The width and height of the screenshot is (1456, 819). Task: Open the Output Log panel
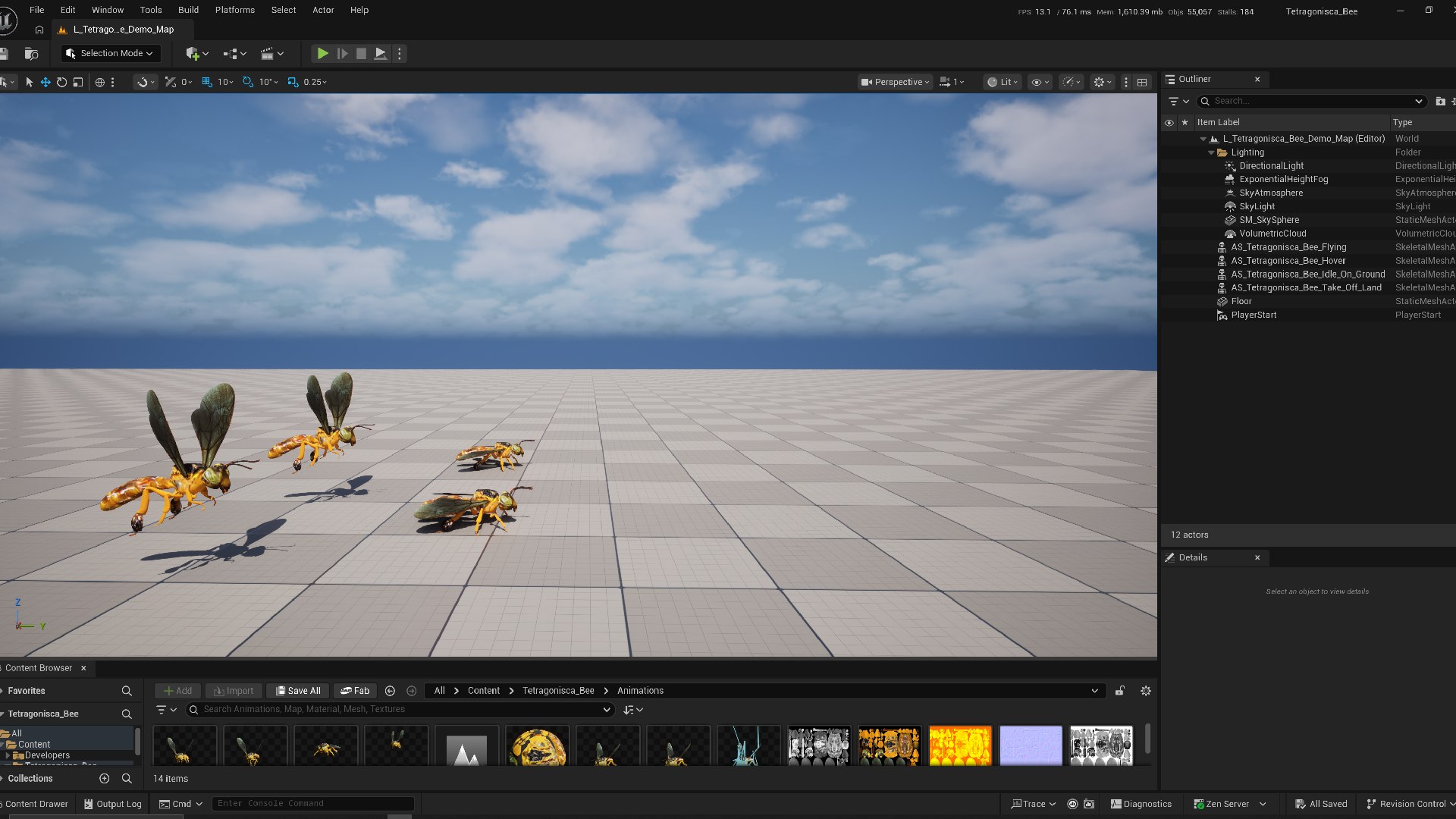[112, 804]
